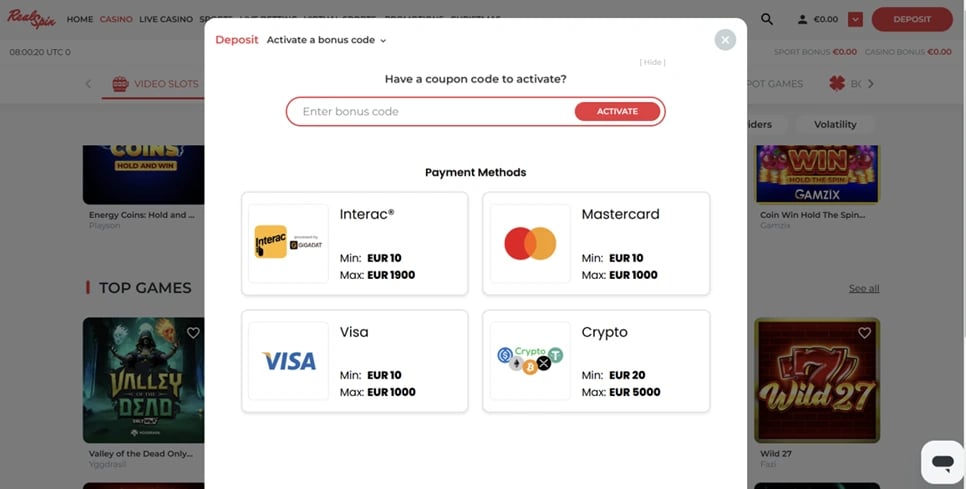Screen dimensions: 966x489
Task: Favorite Valley of the Dead game
Action: [193, 333]
